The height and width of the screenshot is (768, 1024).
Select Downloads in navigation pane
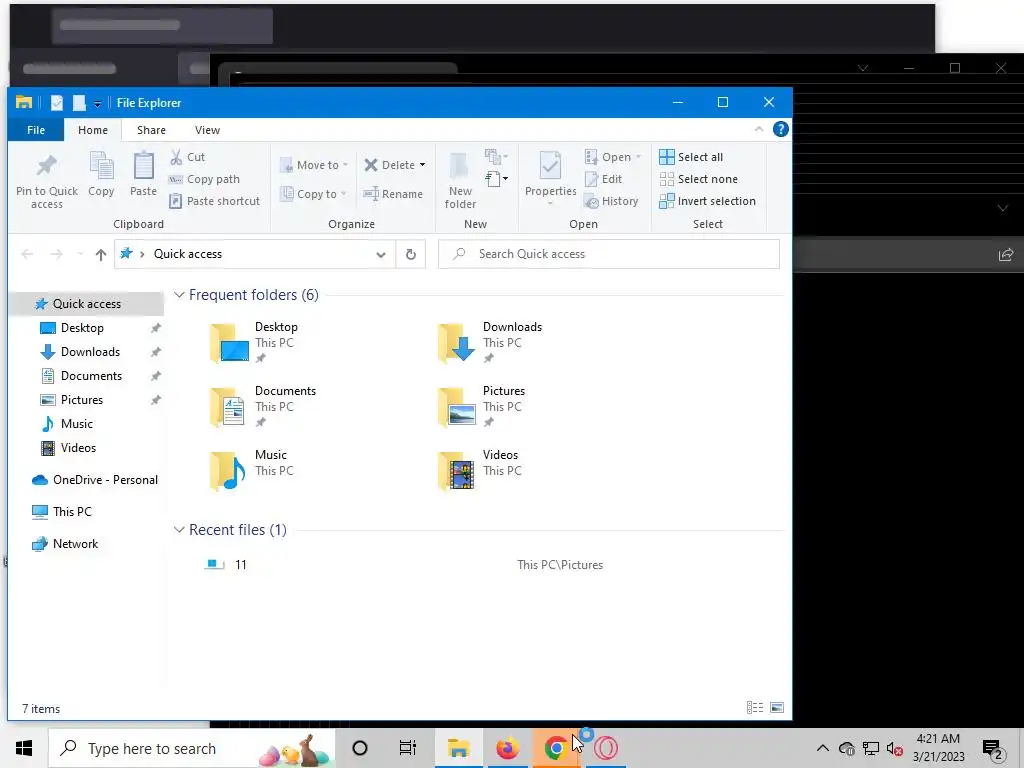[x=90, y=352]
